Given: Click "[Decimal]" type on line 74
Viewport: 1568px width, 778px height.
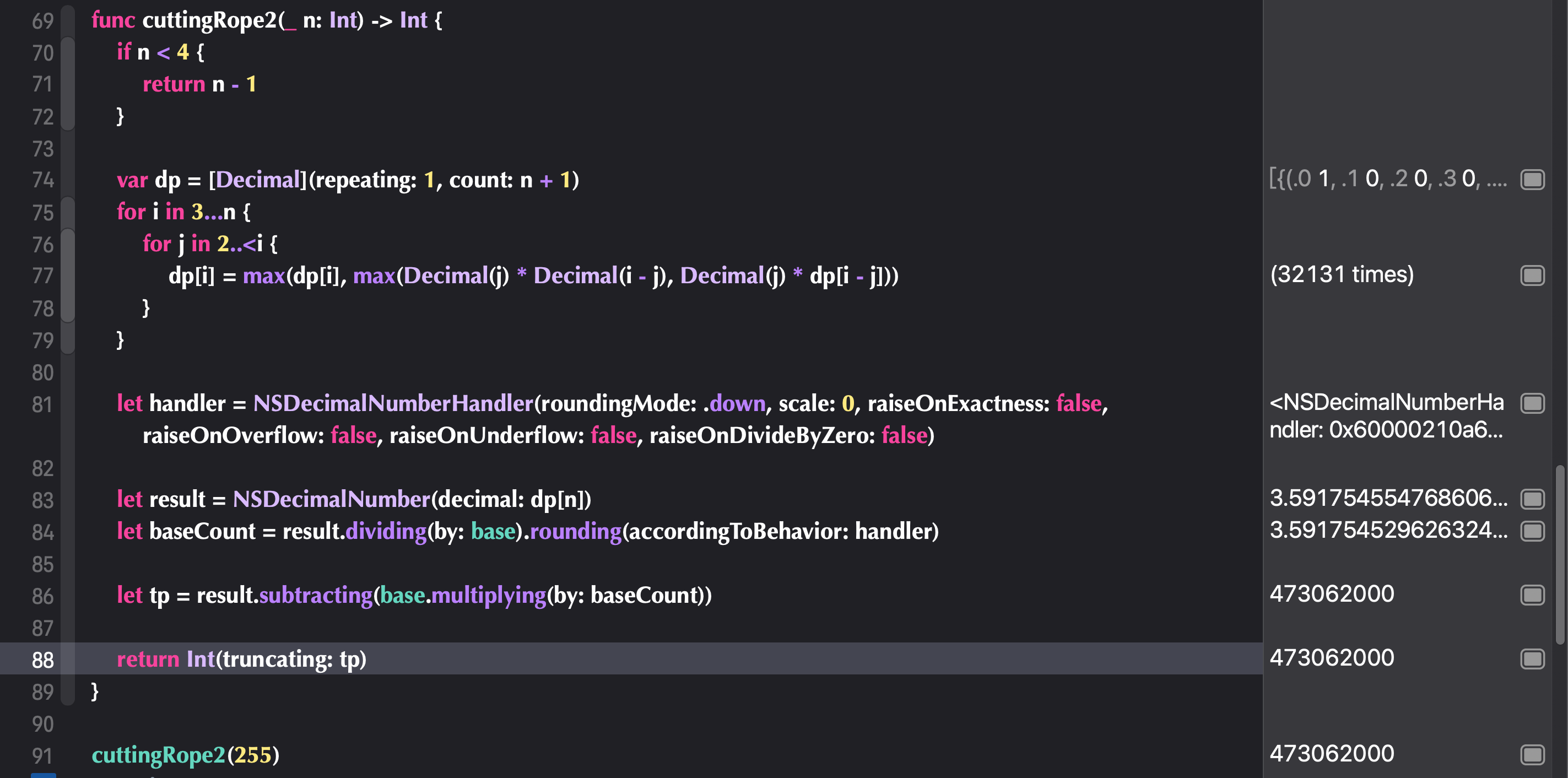Looking at the screenshot, I should point(258,180).
